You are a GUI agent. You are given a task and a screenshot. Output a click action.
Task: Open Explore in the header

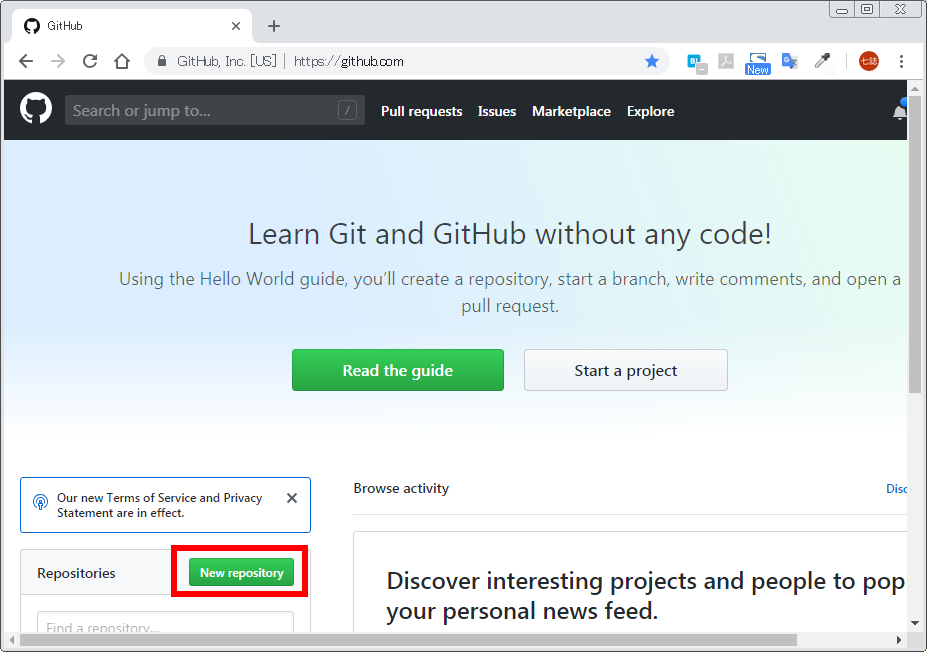(x=650, y=111)
